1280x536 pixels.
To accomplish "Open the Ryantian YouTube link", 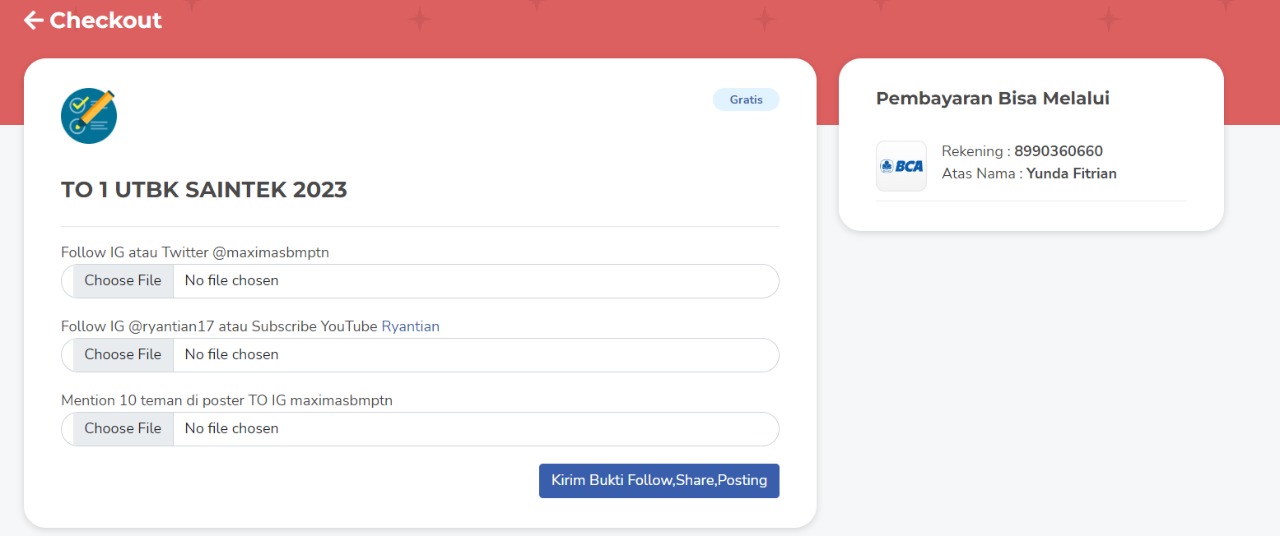I will point(410,326).
